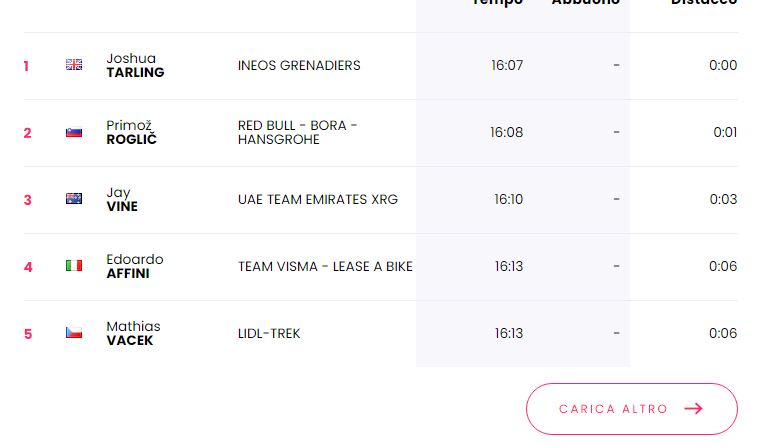The width and height of the screenshot is (759, 448).
Task: Select LIDL-TREK team name
Action: click(269, 334)
